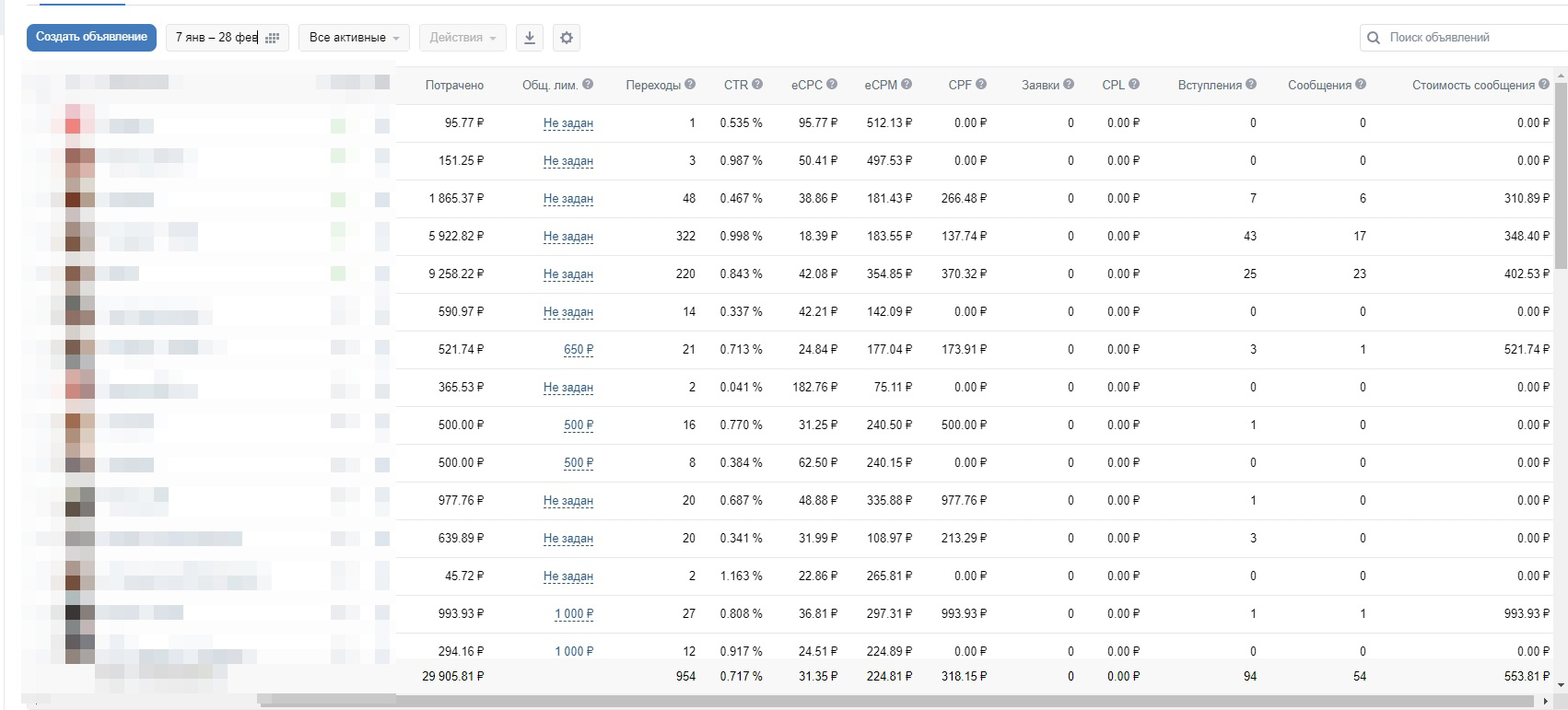
Task: Click the calendar icon in date range
Action: coord(272,38)
